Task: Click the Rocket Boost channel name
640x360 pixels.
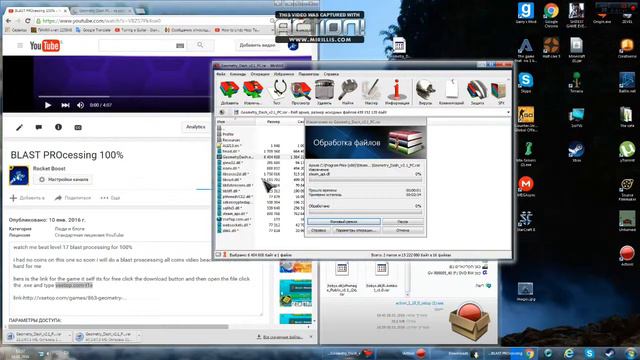Action: coord(49,168)
